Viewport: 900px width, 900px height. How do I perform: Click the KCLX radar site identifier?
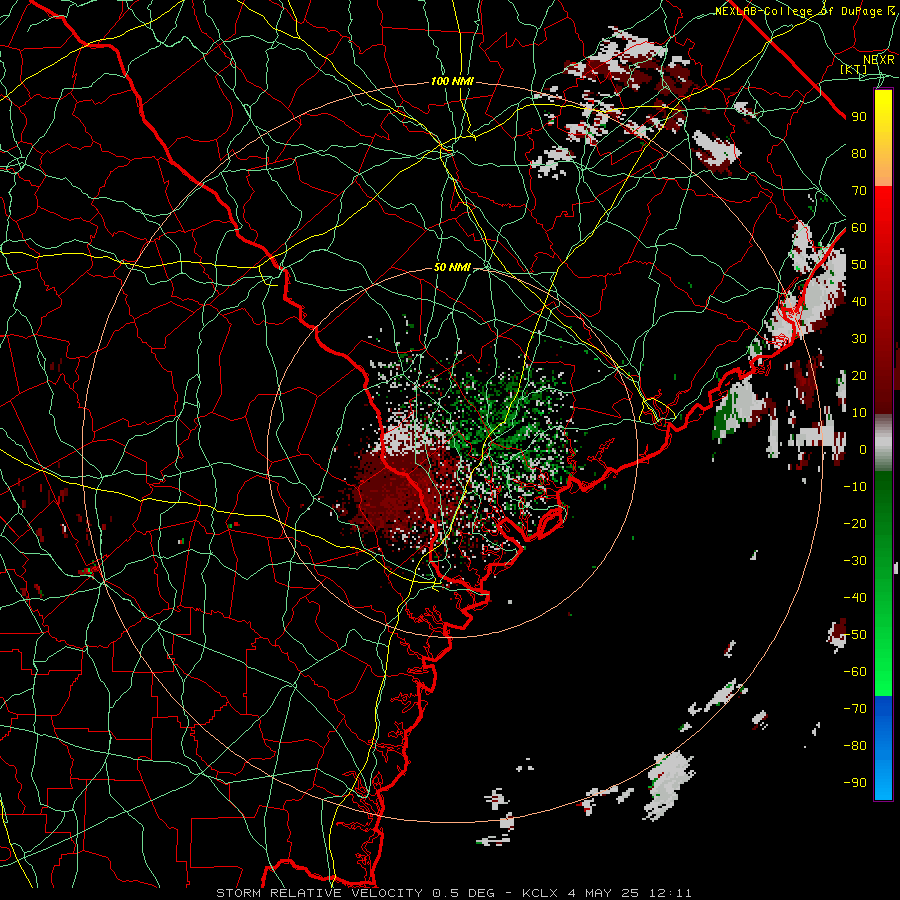pyautogui.click(x=540, y=893)
